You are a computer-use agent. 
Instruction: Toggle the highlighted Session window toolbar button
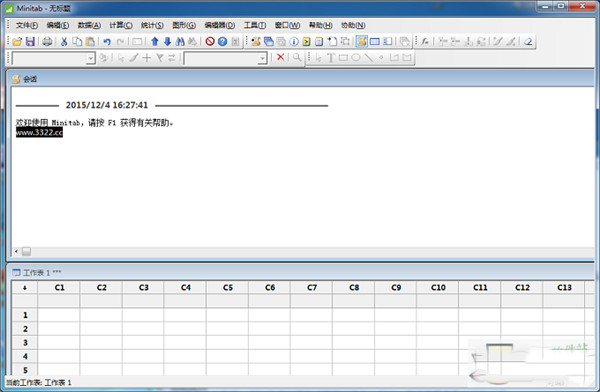click(361, 41)
